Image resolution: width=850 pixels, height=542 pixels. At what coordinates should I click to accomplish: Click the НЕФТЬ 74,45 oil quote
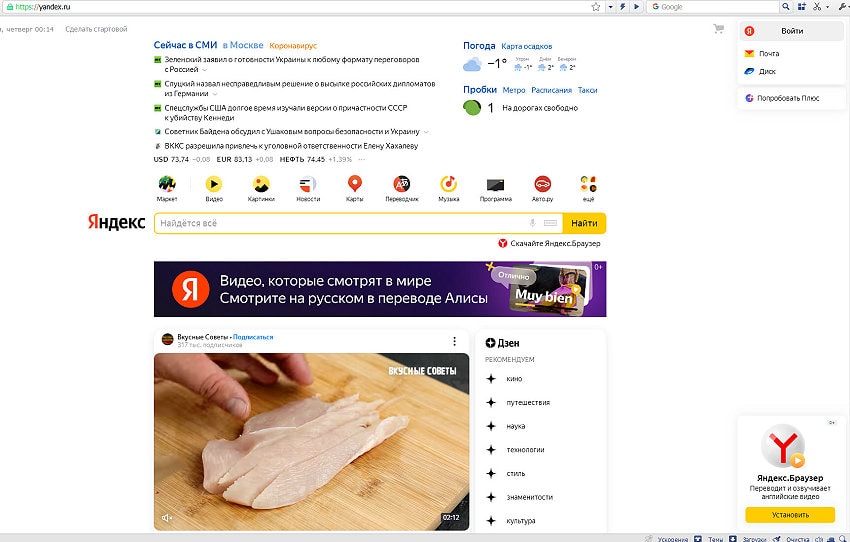302,159
